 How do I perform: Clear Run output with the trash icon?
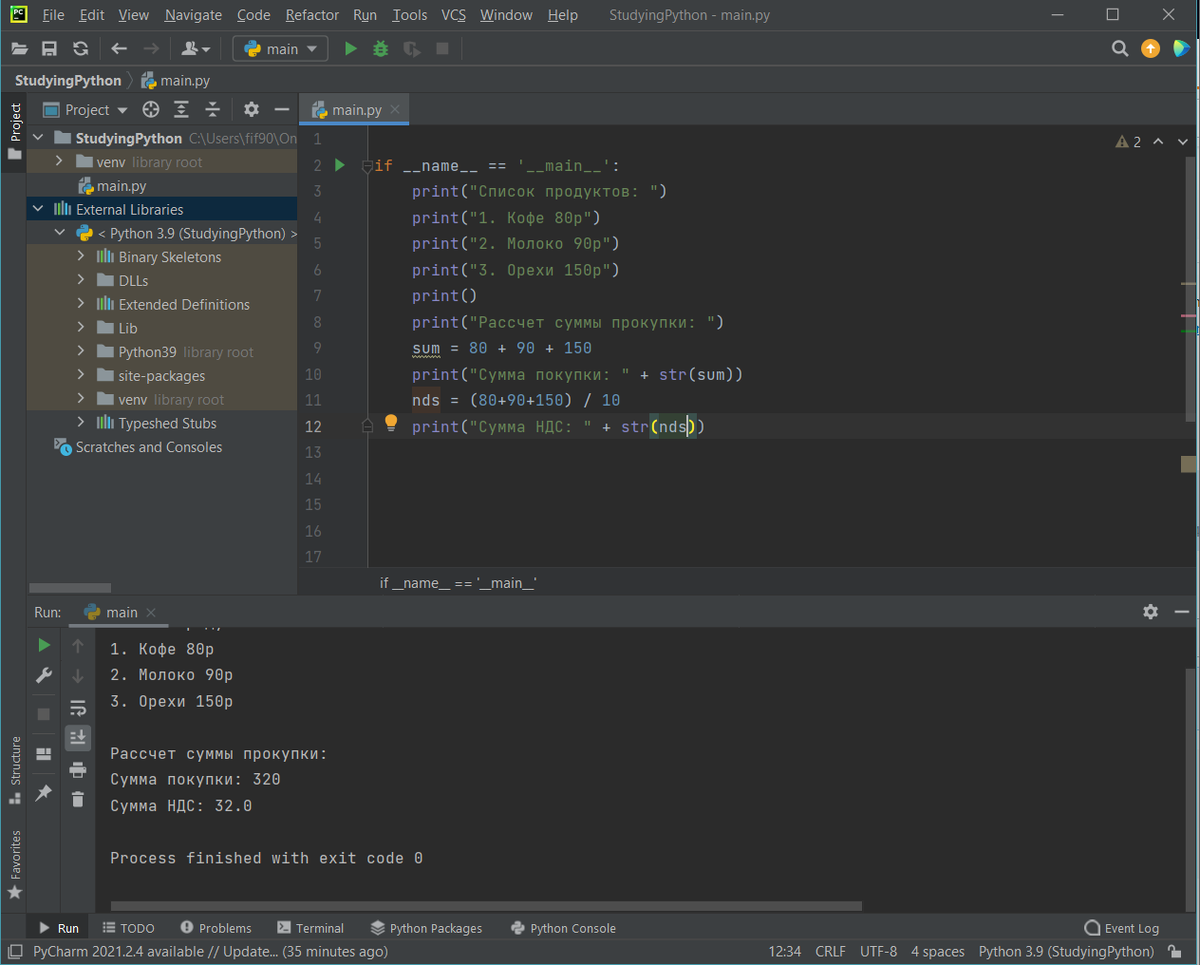[x=77, y=798]
